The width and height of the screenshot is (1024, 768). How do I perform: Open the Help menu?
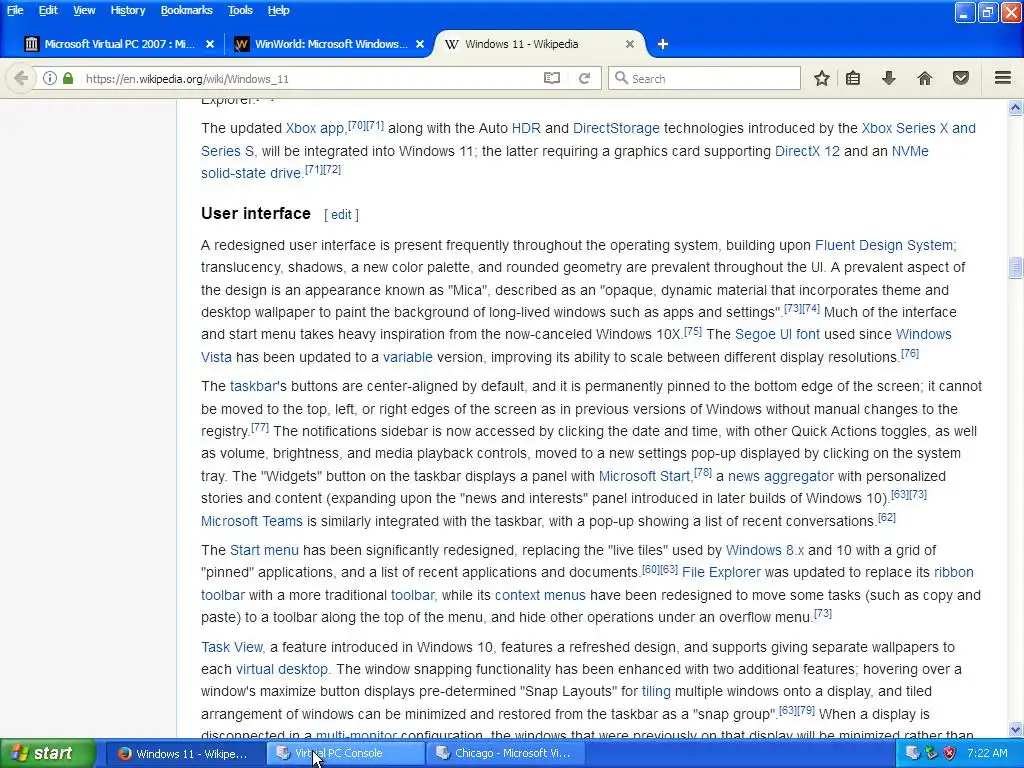pos(278,10)
